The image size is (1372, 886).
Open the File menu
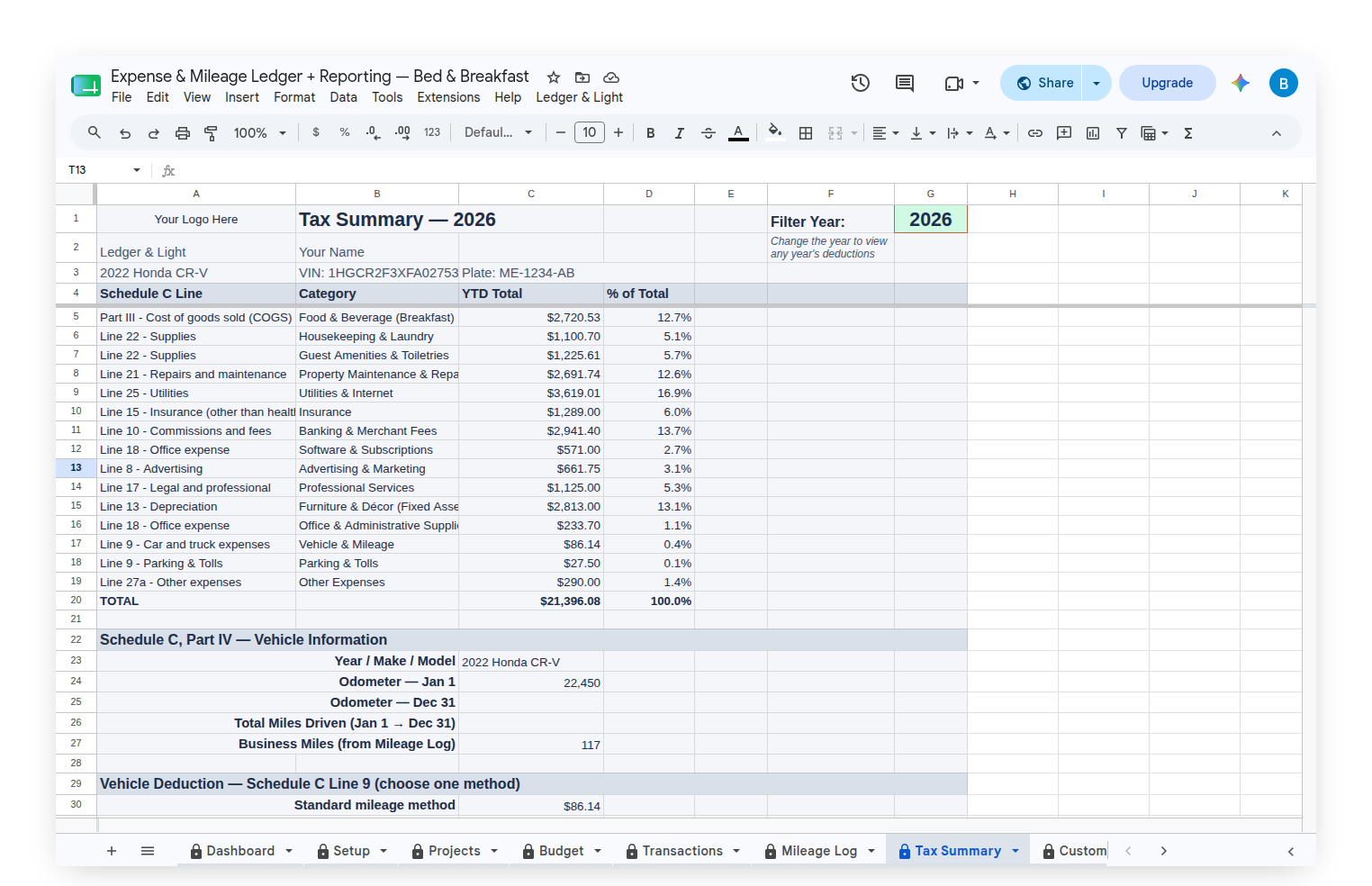click(122, 97)
